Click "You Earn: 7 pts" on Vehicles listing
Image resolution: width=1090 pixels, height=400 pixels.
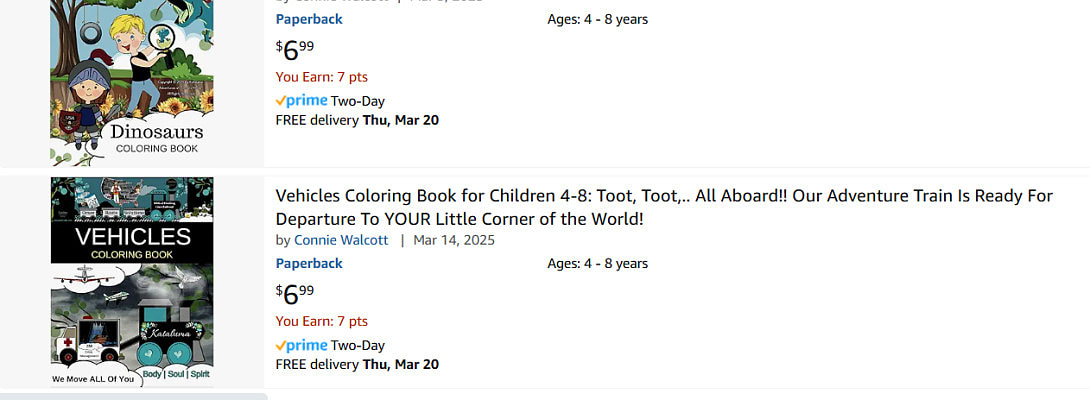coord(322,321)
